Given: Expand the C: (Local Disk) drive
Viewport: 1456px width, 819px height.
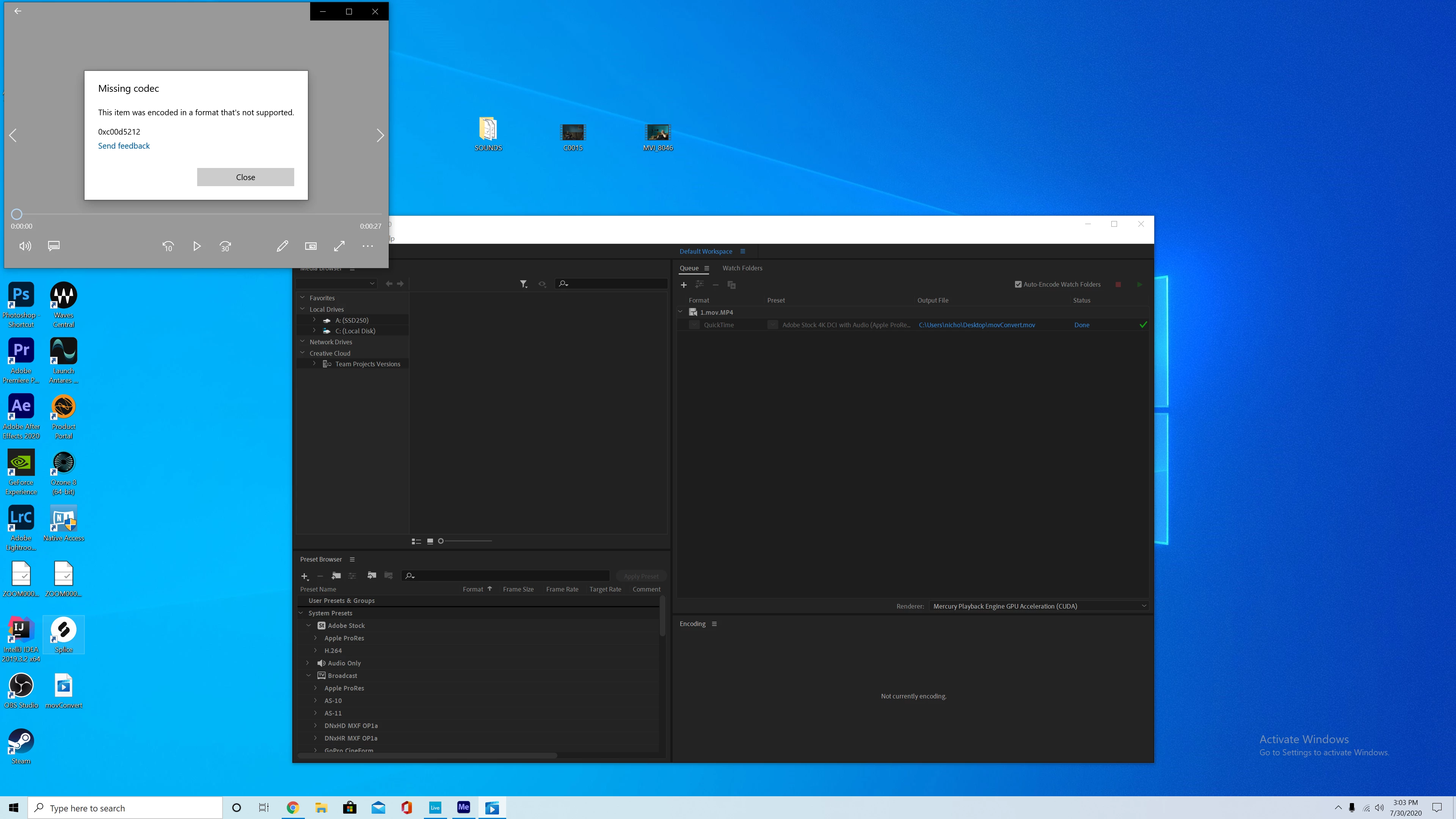Looking at the screenshot, I should pos(314,331).
